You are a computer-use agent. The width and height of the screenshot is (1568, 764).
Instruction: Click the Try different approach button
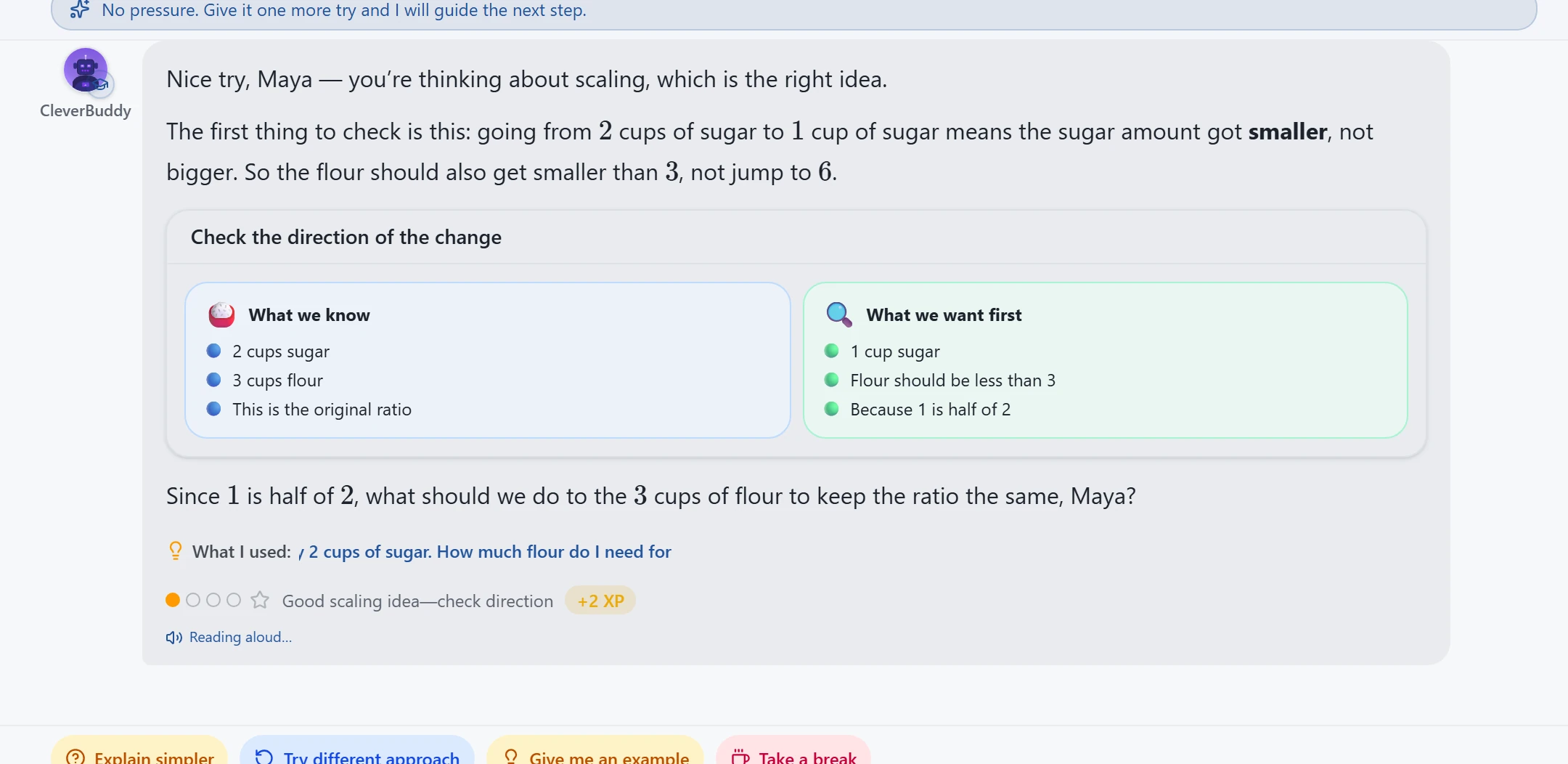tap(357, 752)
